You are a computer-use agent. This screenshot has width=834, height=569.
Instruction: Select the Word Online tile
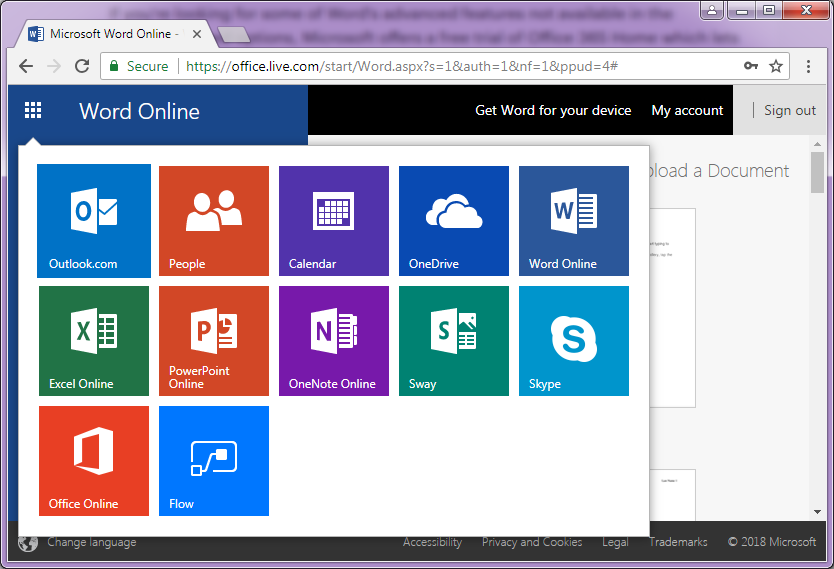(573, 221)
